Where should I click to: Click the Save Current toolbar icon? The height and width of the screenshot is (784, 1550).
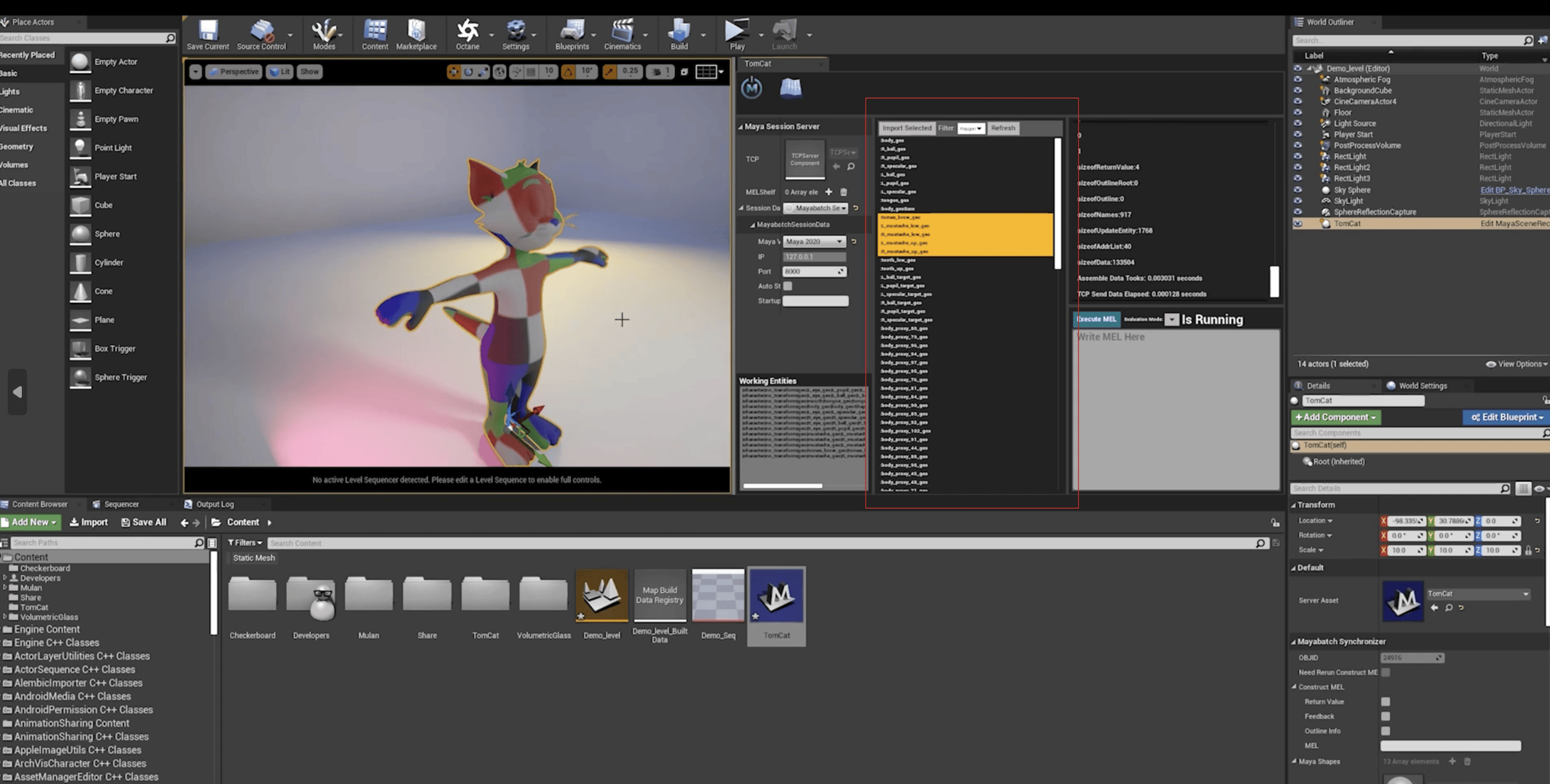click(208, 35)
